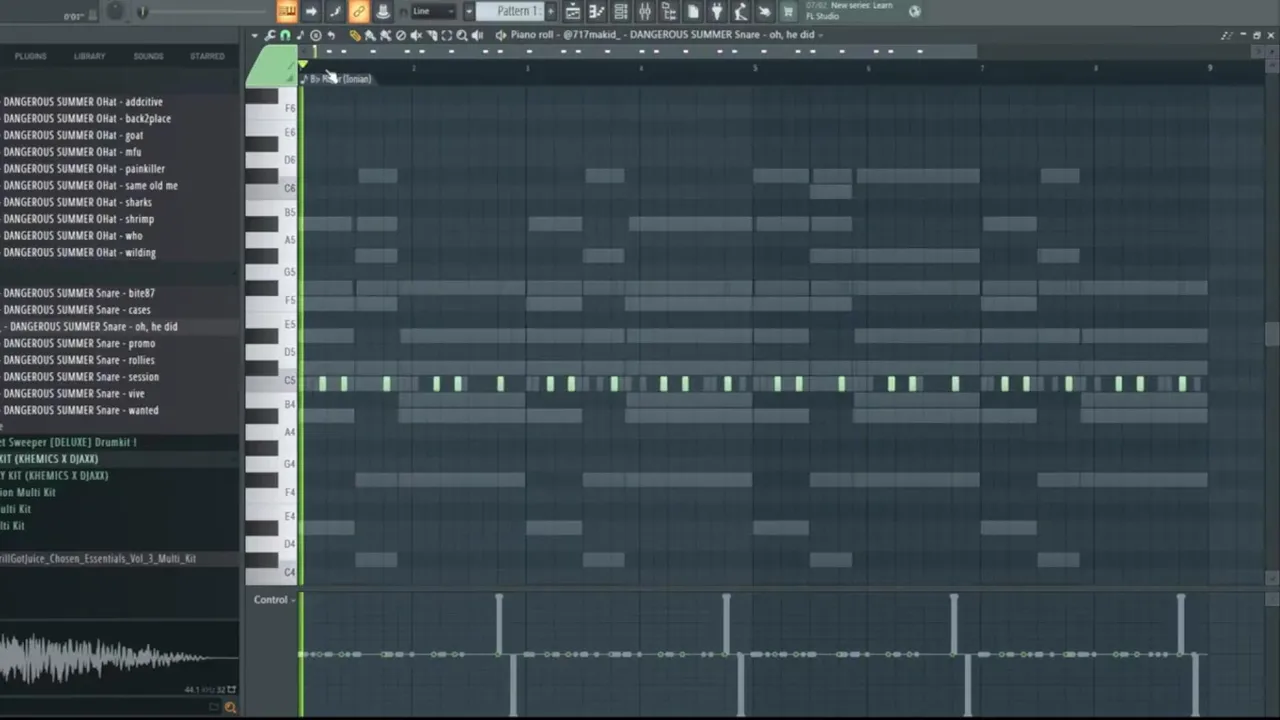Adjust the main pitch slider at top

click(x=142, y=12)
